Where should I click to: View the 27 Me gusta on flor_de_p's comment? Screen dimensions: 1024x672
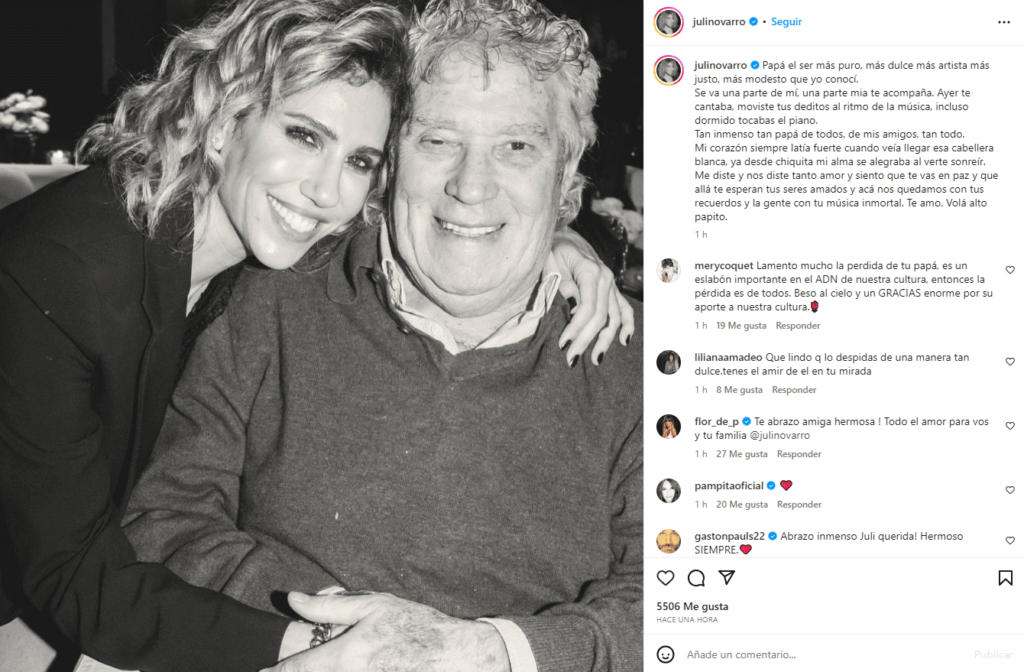pyautogui.click(x=741, y=454)
